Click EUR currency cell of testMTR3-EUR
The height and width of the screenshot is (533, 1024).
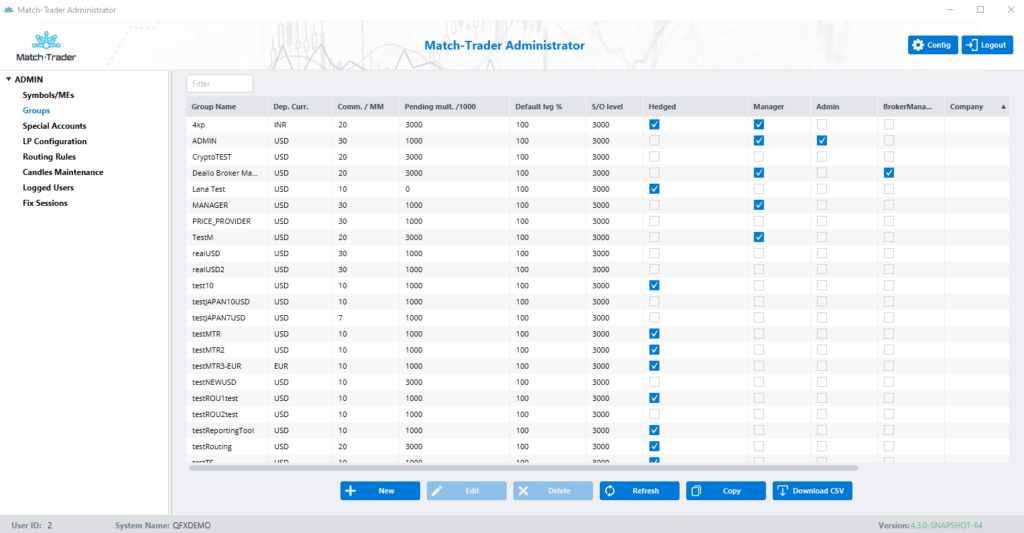pos(281,366)
